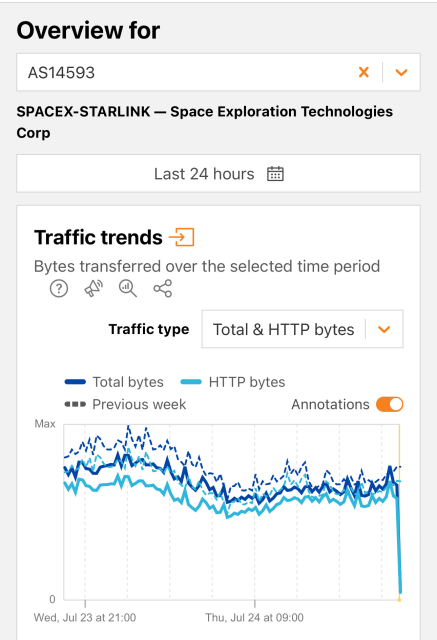
Task: Toggle the HTTP bytes legend series
Action: coord(233,382)
